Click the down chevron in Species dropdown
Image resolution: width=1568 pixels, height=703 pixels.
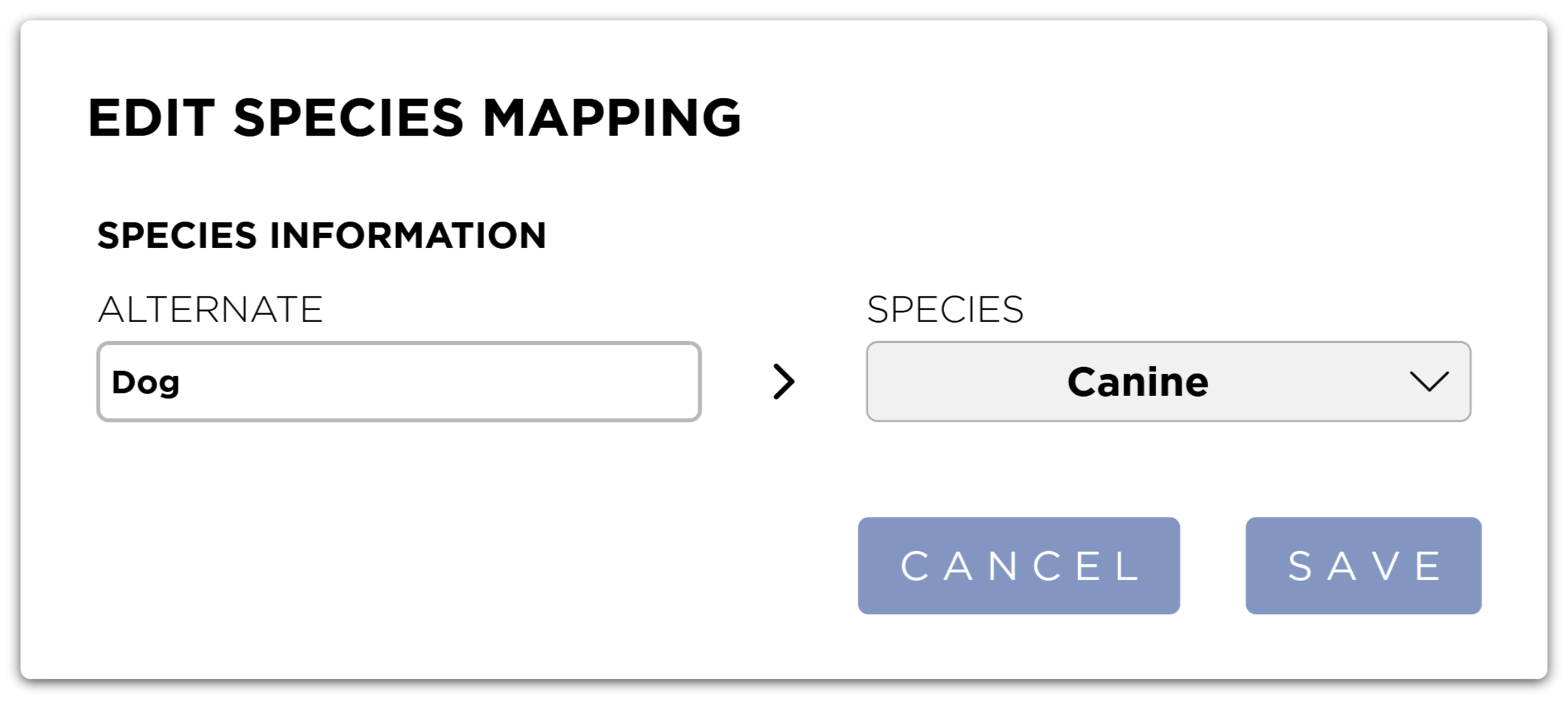point(1429,382)
